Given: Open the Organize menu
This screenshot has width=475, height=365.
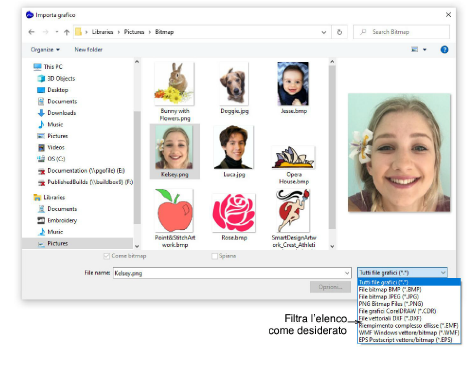Looking at the screenshot, I should 45,50.
